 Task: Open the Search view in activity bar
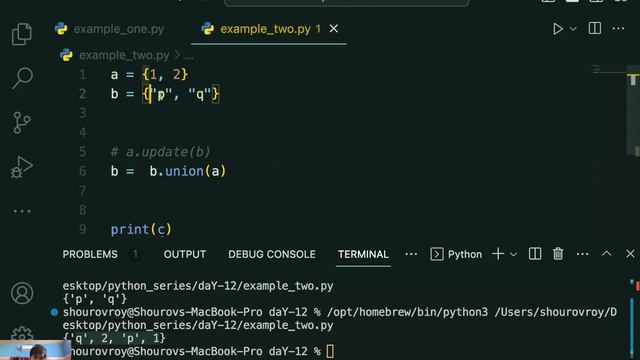click(22, 78)
